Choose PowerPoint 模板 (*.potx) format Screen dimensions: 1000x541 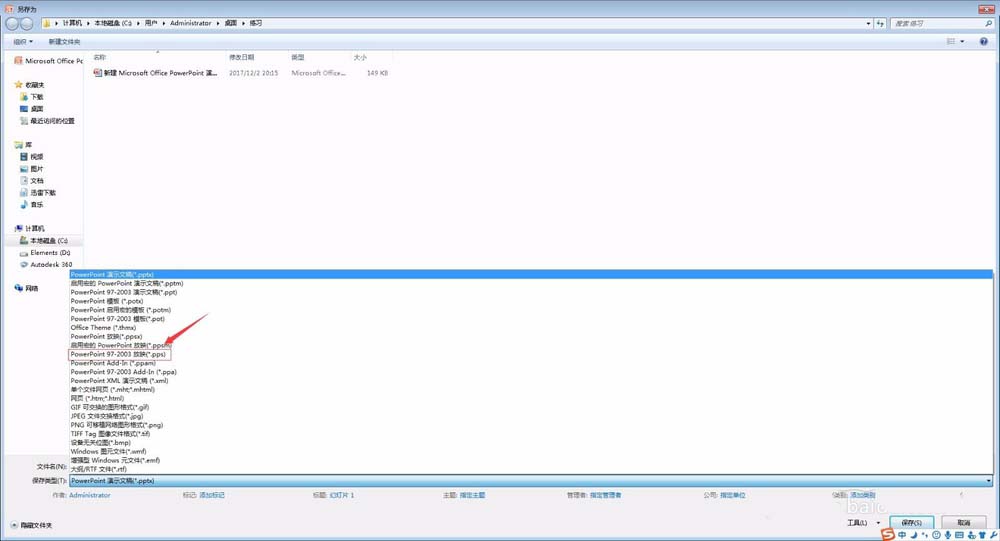coord(531,301)
